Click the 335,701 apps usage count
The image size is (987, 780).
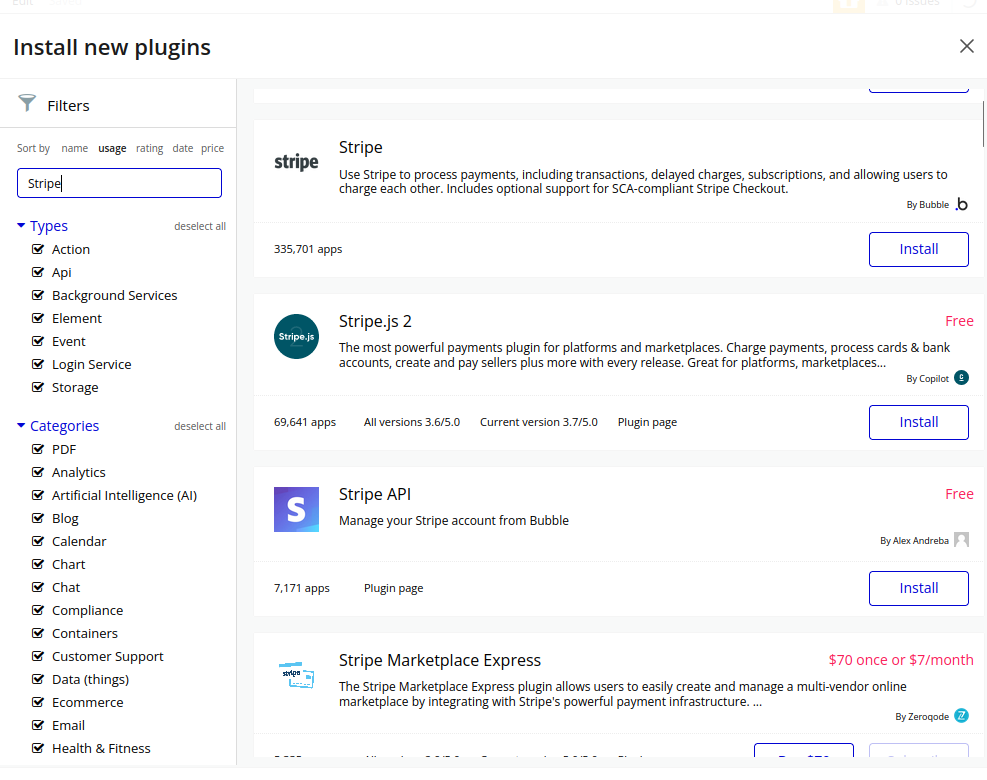pyautogui.click(x=308, y=249)
